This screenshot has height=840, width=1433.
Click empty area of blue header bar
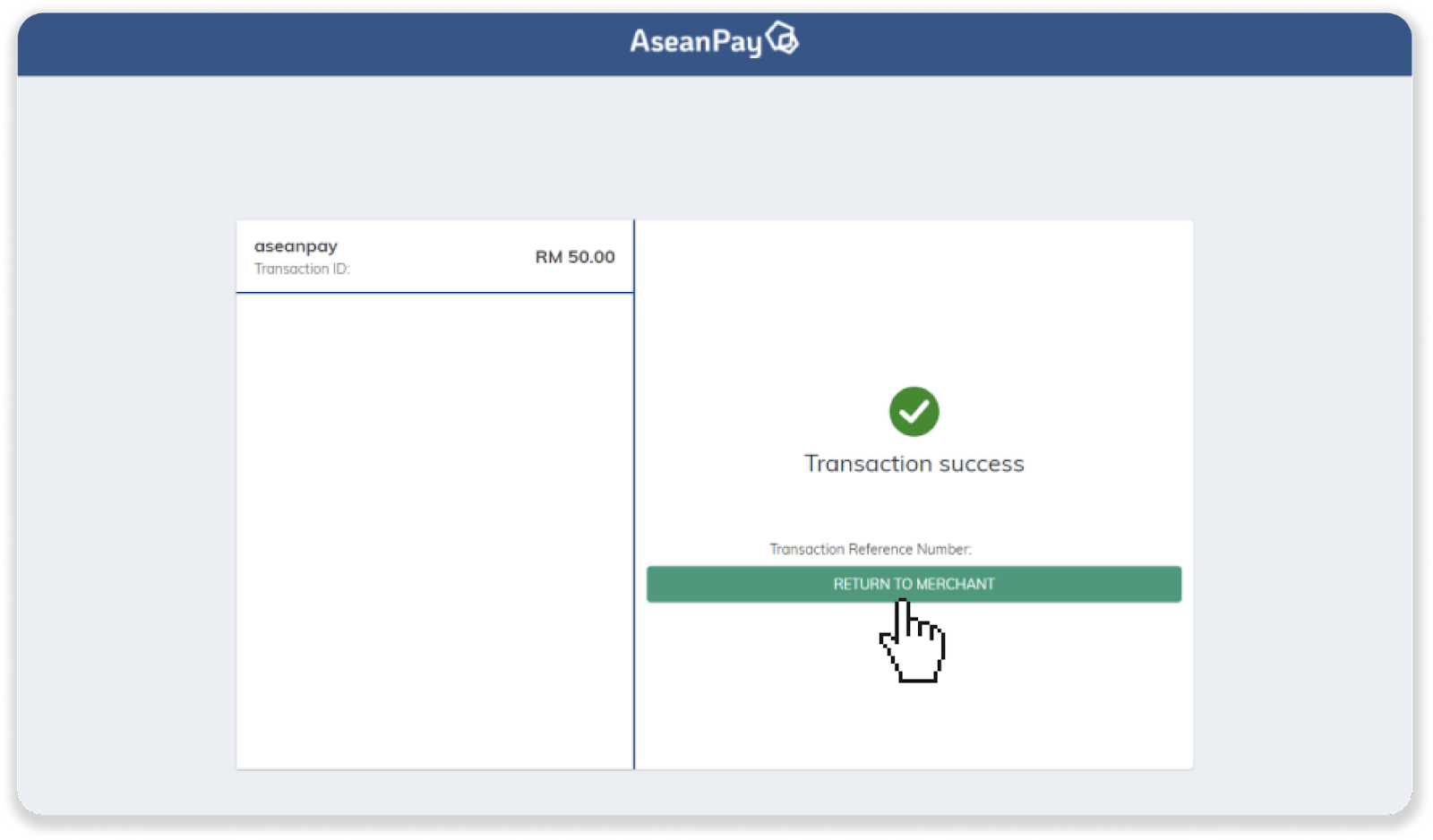click(269, 43)
